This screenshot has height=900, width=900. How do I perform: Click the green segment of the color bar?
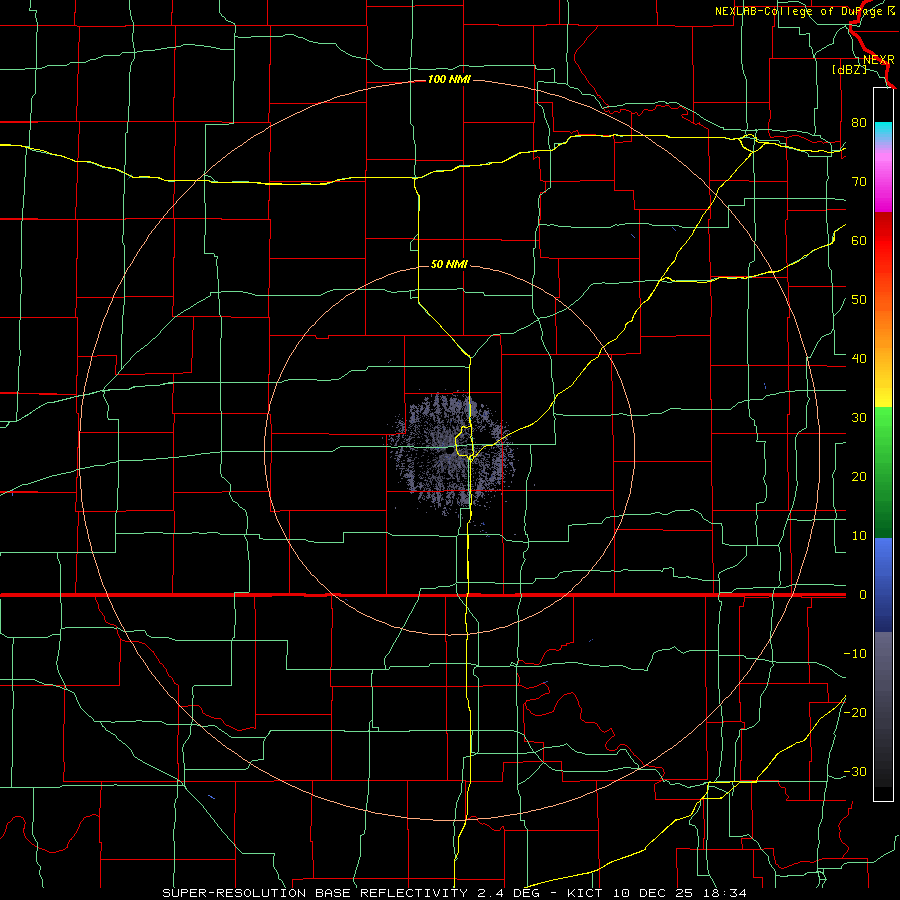click(883, 472)
